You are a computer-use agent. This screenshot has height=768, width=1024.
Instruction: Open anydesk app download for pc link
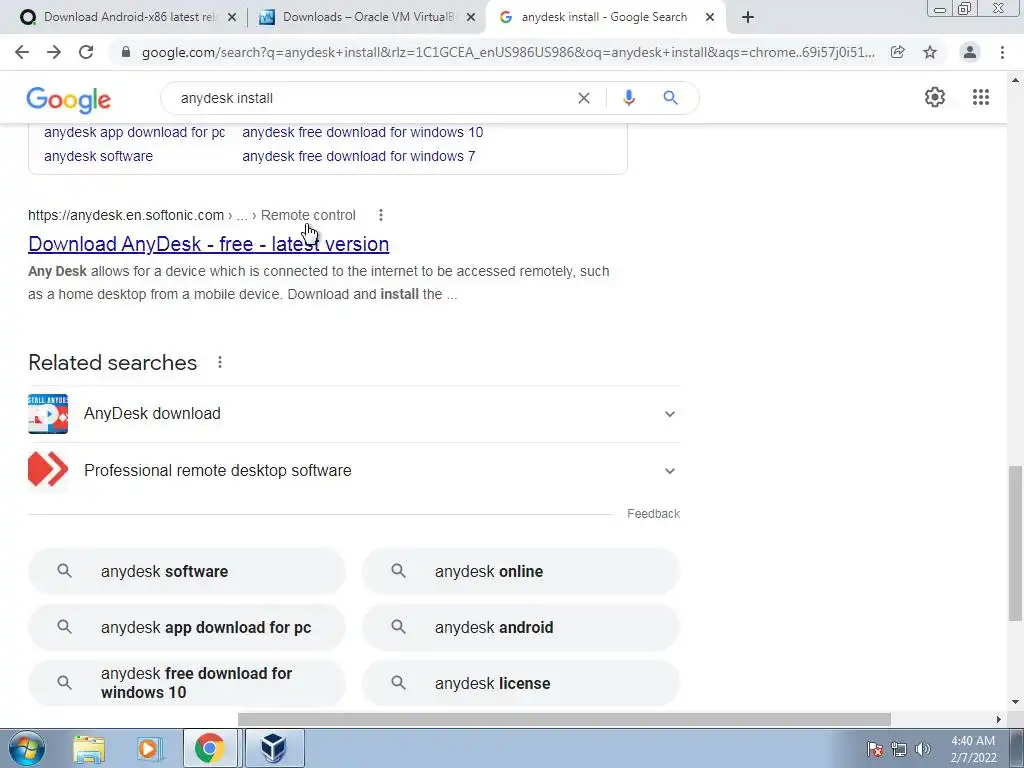pos(135,132)
